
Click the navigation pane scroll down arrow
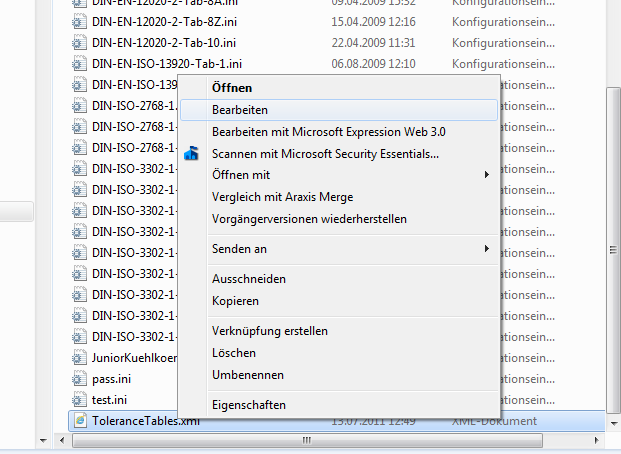[x=43, y=440]
